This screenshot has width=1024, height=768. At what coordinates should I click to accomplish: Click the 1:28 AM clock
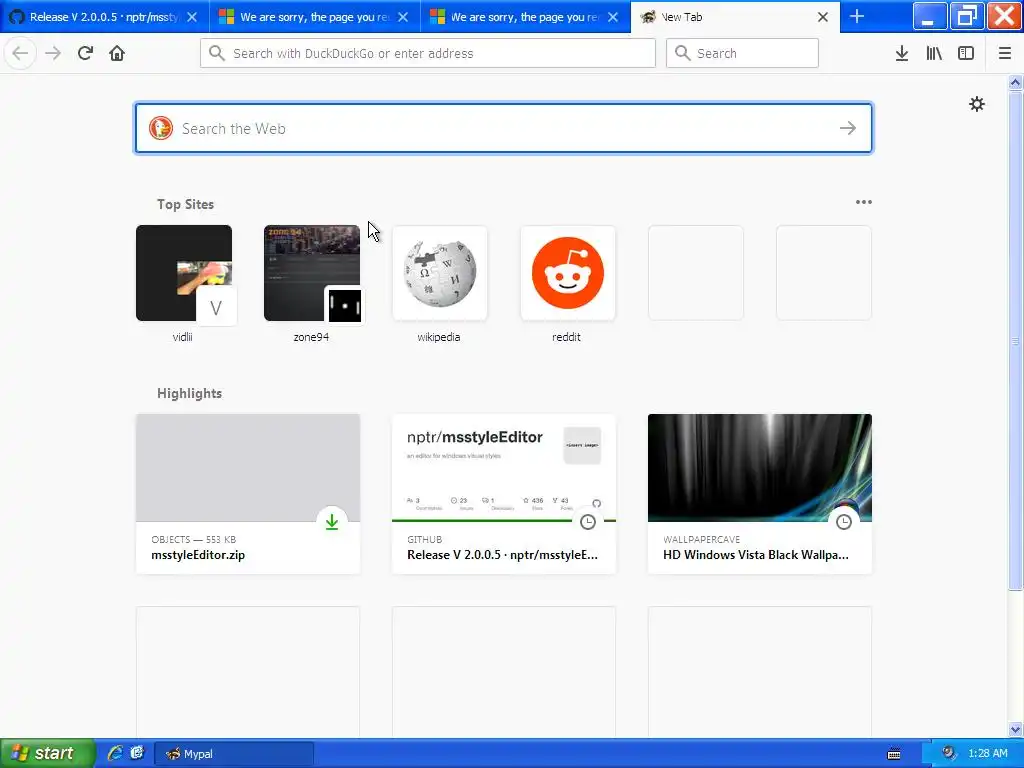(x=987, y=754)
